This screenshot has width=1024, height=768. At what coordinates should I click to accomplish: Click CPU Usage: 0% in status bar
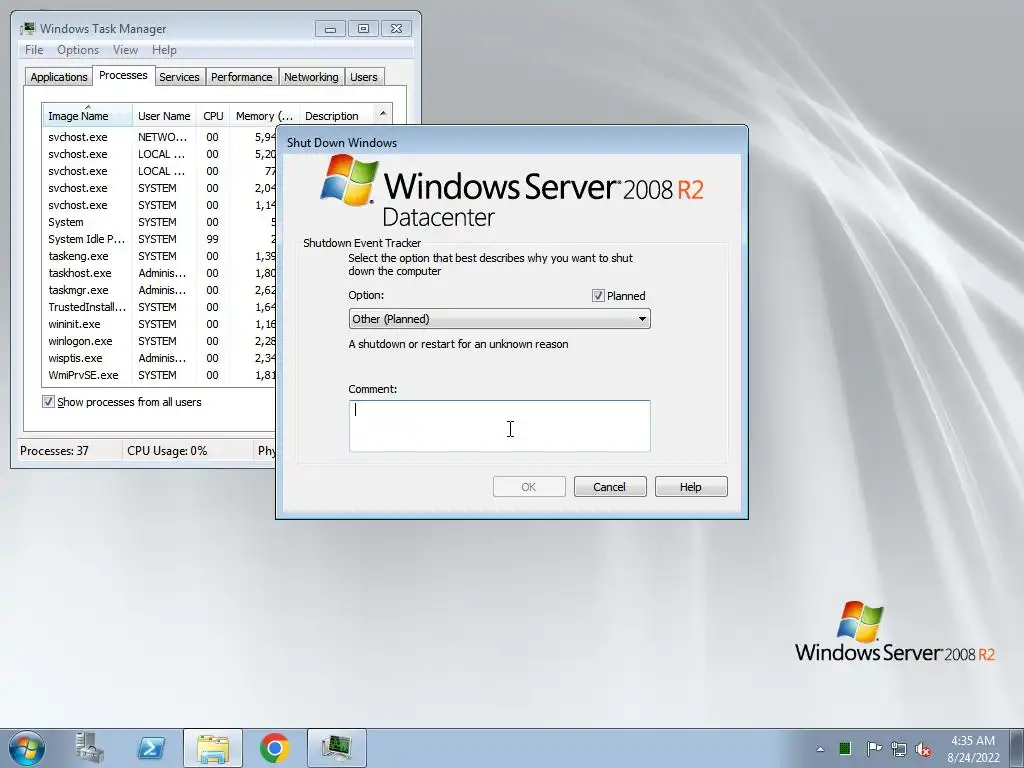coord(167,451)
